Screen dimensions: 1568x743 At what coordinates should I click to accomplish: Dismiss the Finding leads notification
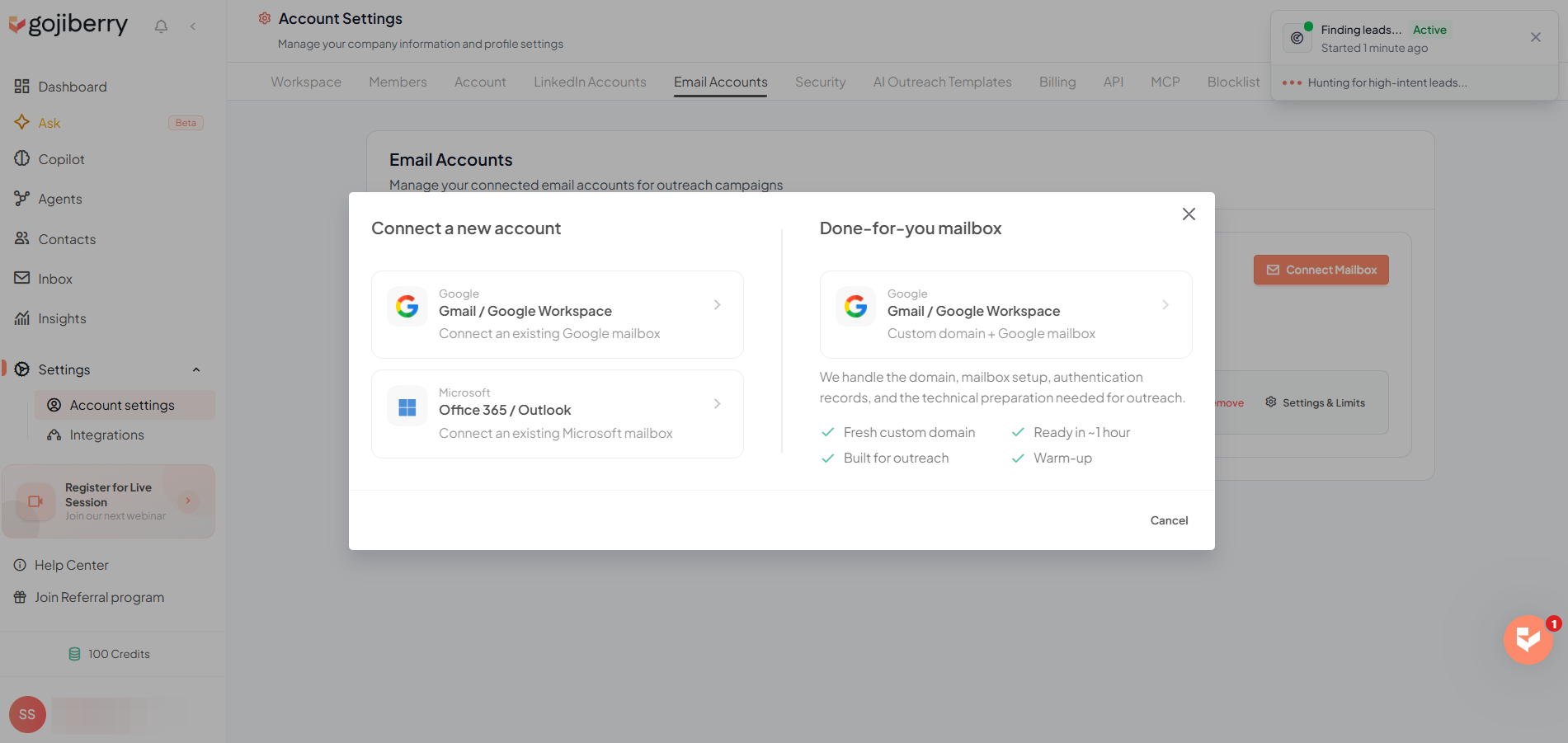coord(1535,37)
